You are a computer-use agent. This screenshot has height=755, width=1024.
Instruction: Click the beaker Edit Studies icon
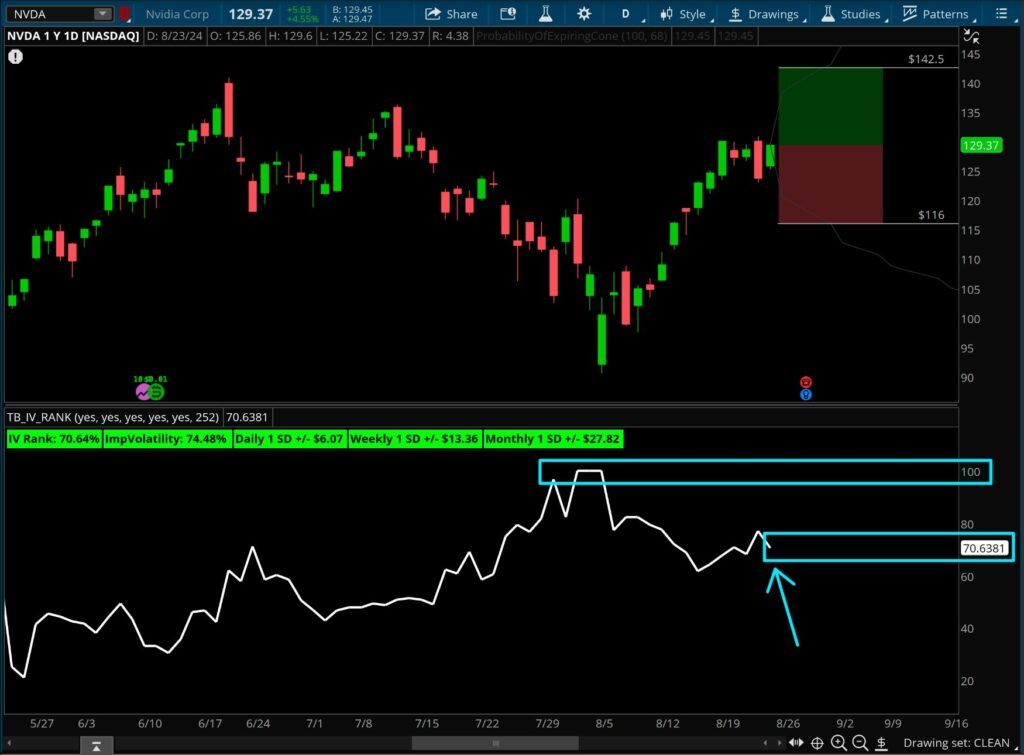[546, 14]
